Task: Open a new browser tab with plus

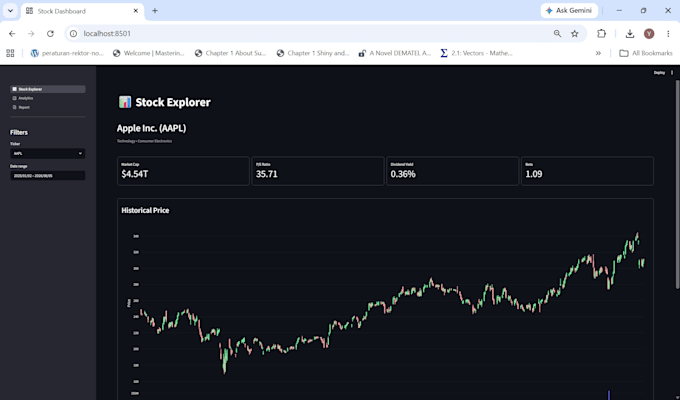Action: click(x=155, y=11)
